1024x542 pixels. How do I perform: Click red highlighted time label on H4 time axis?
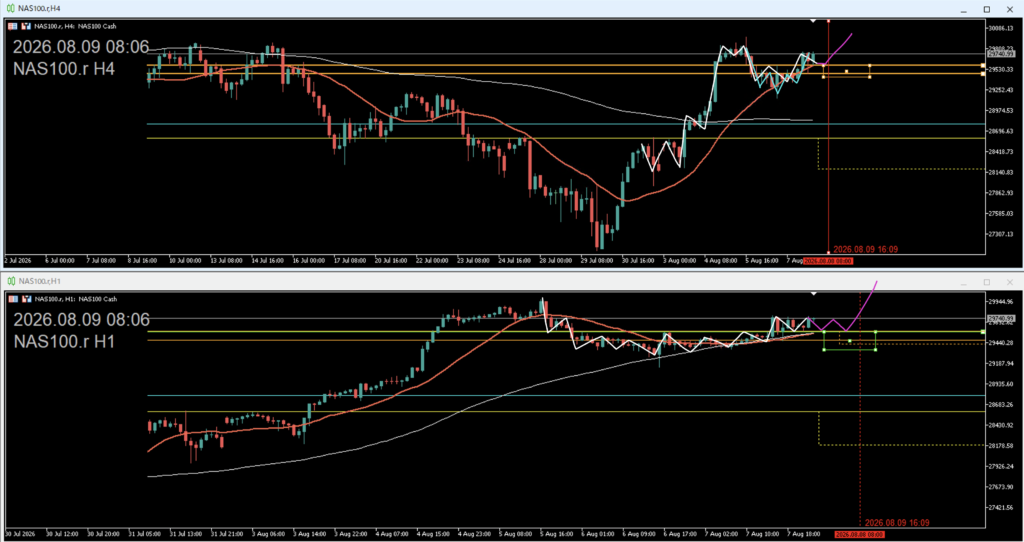click(x=828, y=261)
